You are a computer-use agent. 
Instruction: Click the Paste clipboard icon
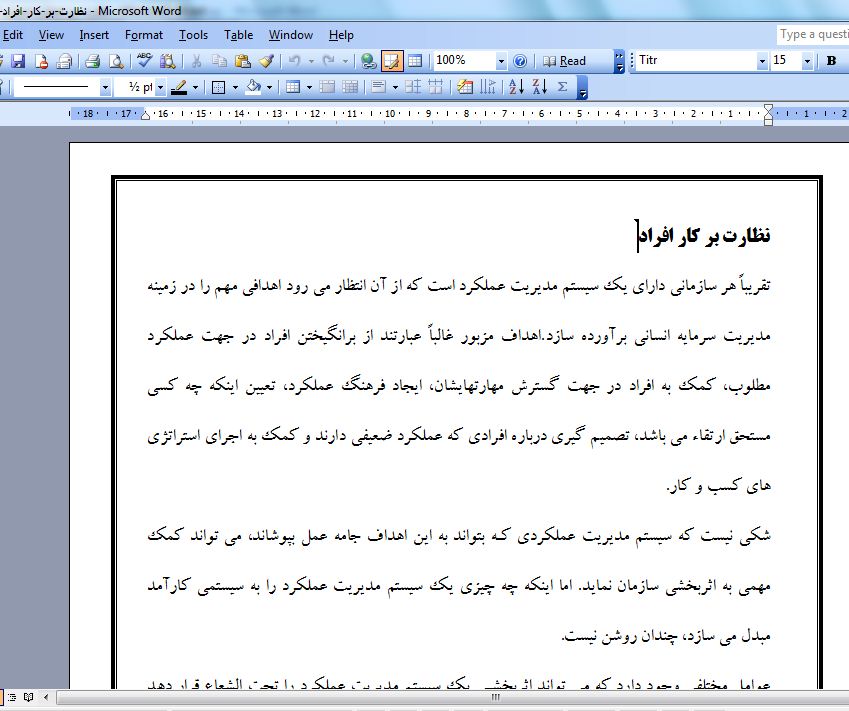pos(242,61)
